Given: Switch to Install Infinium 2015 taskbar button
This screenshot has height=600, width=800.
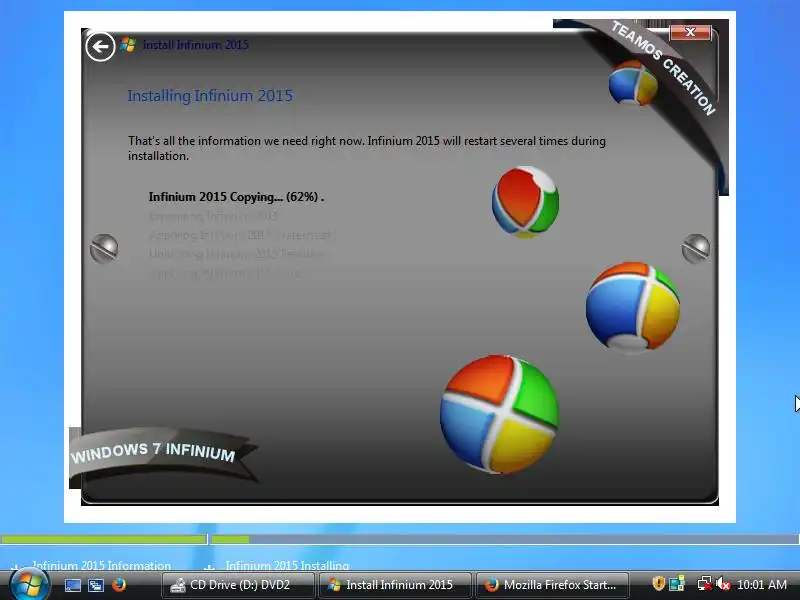Looking at the screenshot, I should (395, 585).
